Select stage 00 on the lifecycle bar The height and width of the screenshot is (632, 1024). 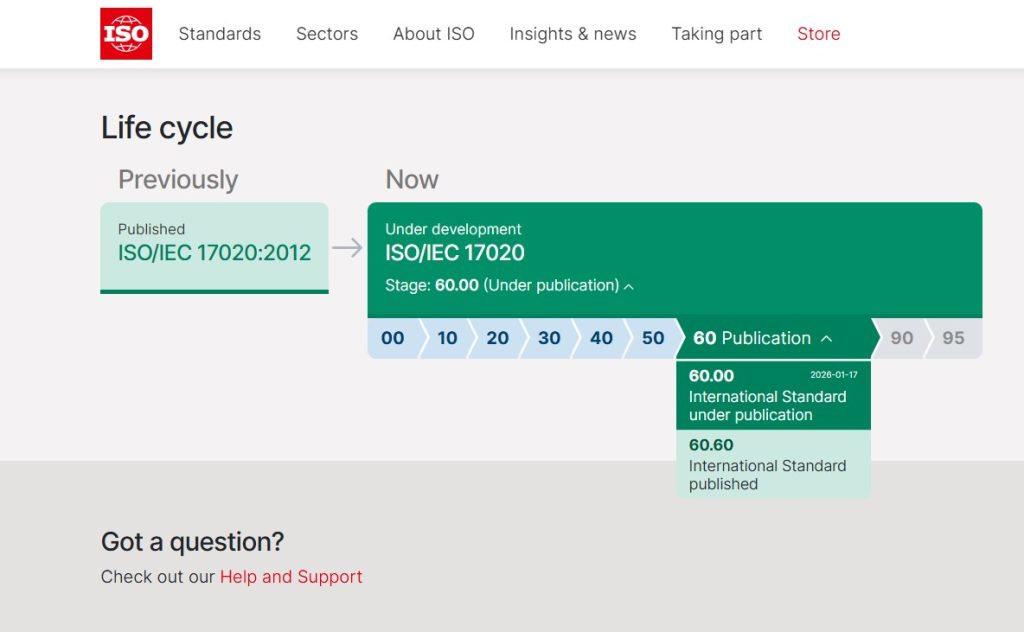[392, 338]
